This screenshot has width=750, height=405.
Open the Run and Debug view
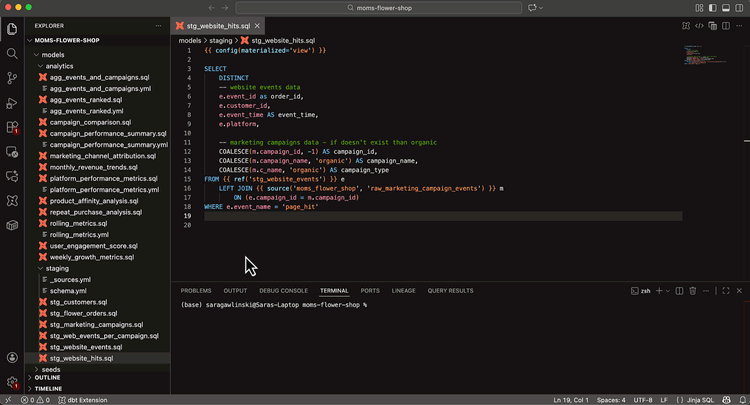pos(12,103)
